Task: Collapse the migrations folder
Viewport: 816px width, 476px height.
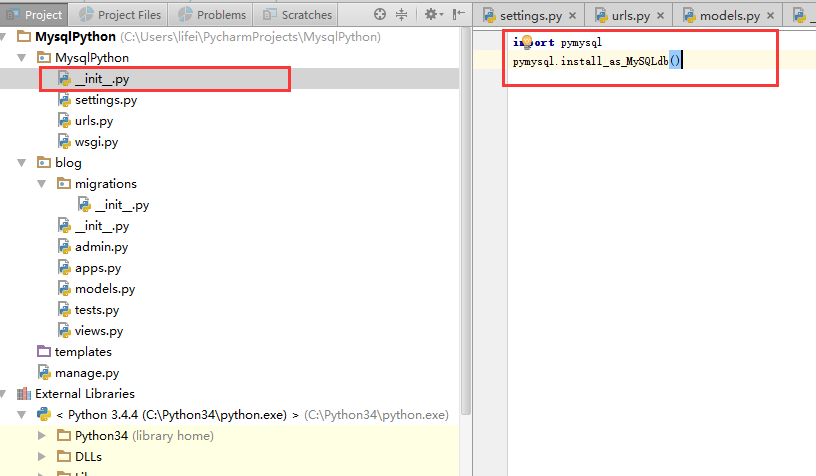Action: 42,184
